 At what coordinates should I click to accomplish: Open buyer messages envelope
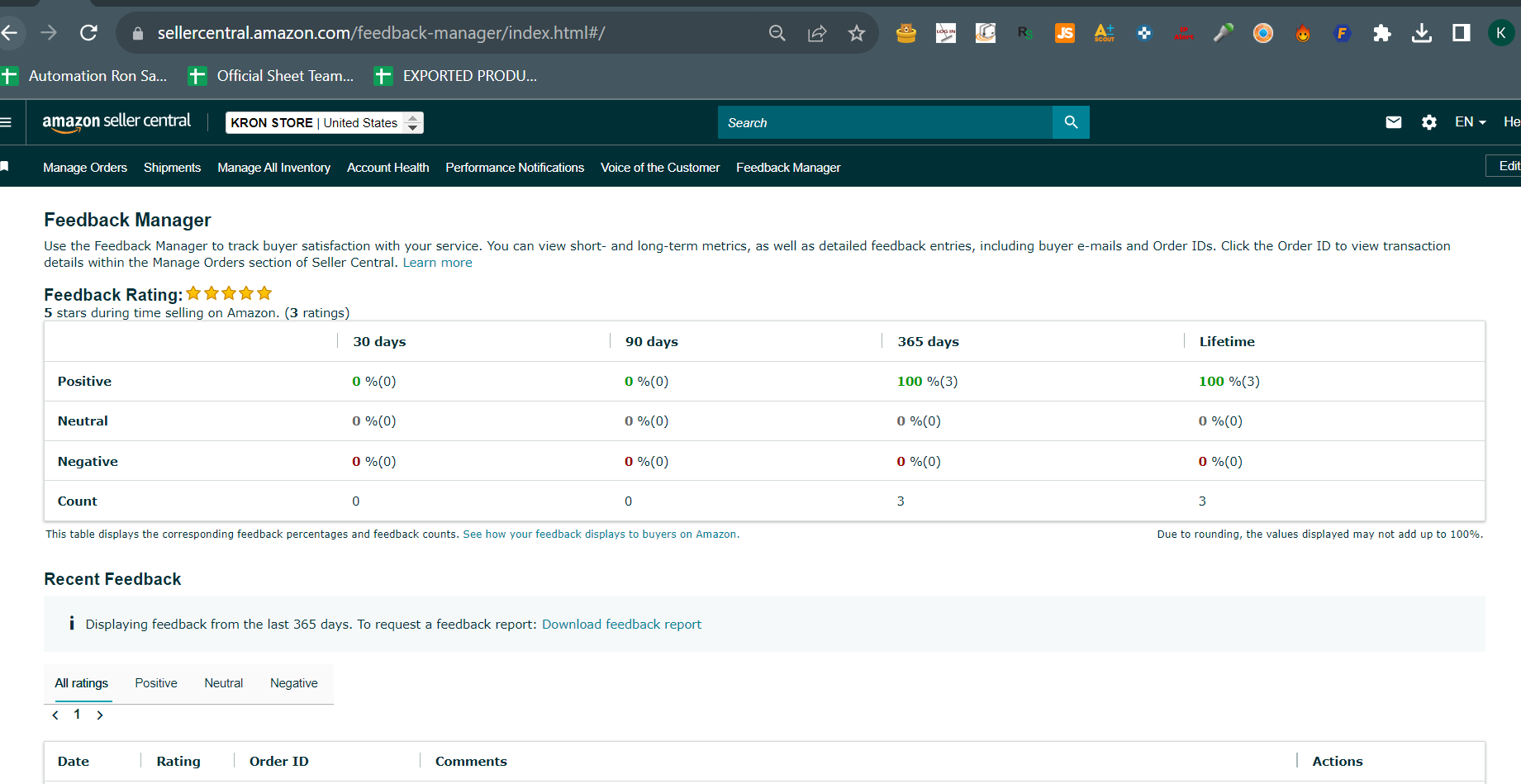[1394, 122]
